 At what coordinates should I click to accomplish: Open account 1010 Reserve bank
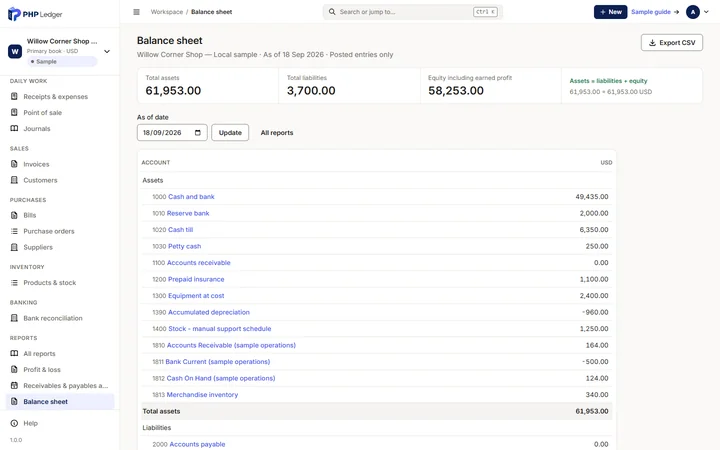(x=188, y=213)
